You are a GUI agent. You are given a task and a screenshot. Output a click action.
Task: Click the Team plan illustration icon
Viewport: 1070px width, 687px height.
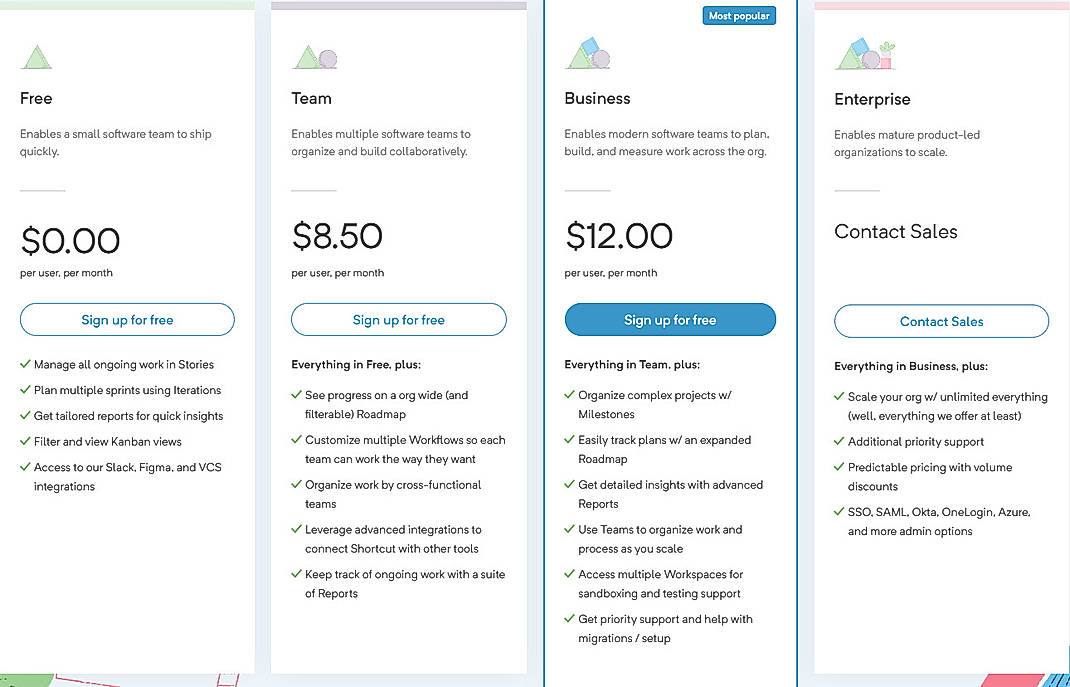coord(312,57)
